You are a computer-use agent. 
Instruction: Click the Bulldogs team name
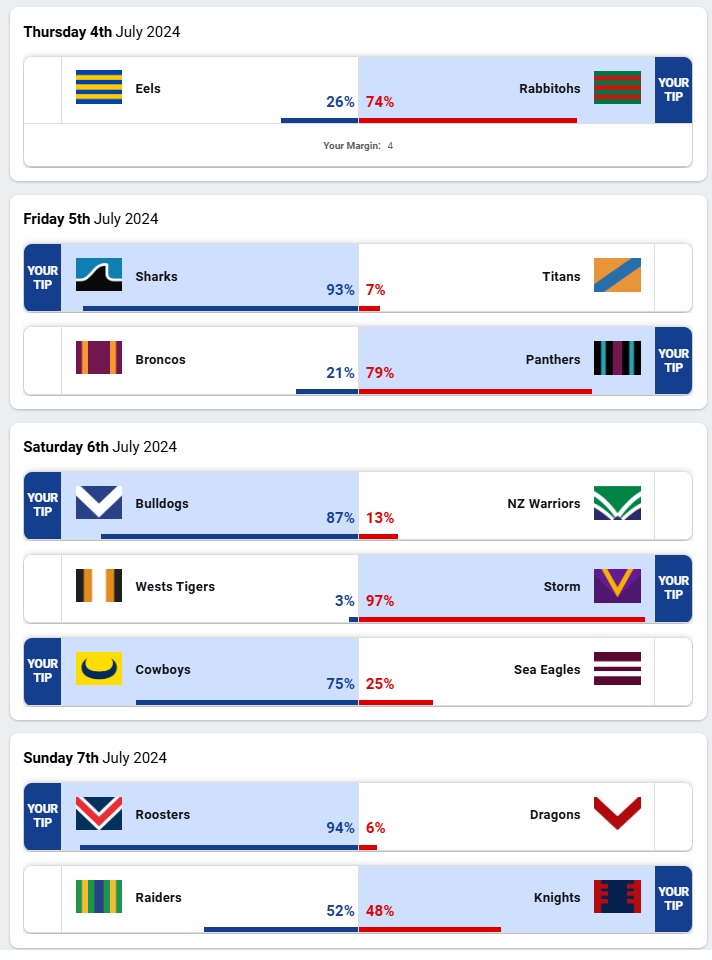pyautogui.click(x=162, y=504)
